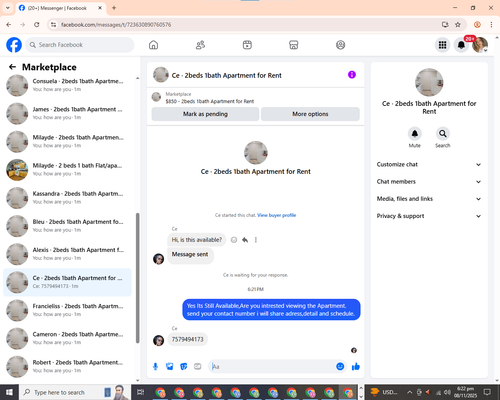Open the Friends icon in top navigation
Image resolution: width=500 pixels, height=400 pixels.
pos(200,45)
